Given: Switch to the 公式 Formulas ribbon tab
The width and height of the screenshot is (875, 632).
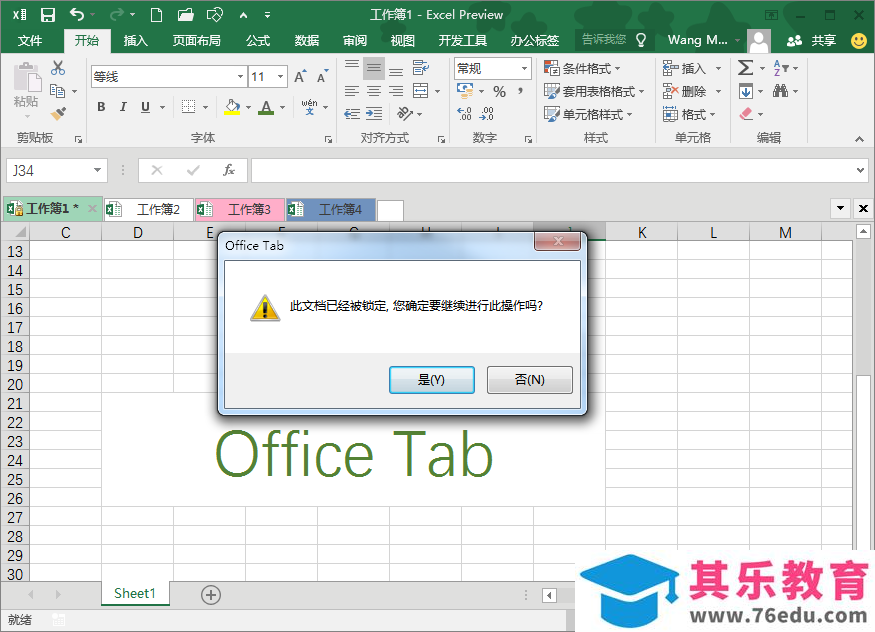Looking at the screenshot, I should 258,40.
